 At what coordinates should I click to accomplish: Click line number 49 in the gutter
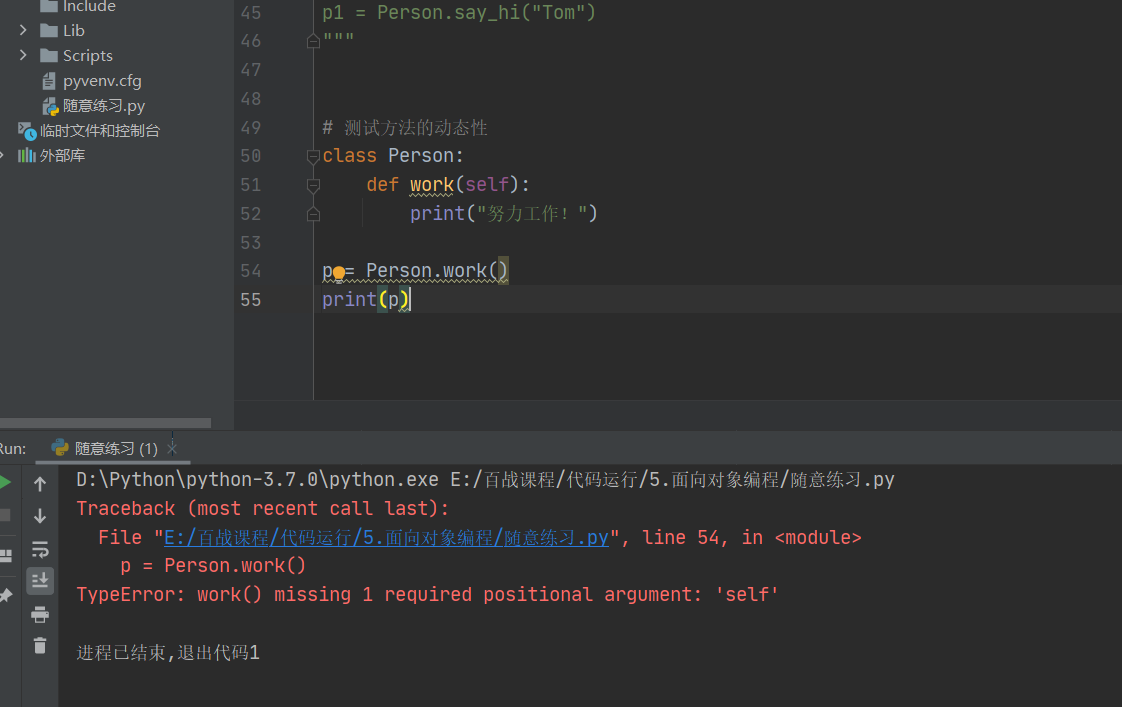(x=250, y=128)
